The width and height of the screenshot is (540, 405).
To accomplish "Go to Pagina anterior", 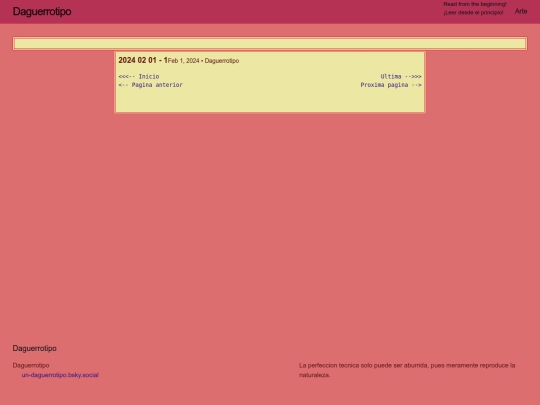I will point(150,85).
